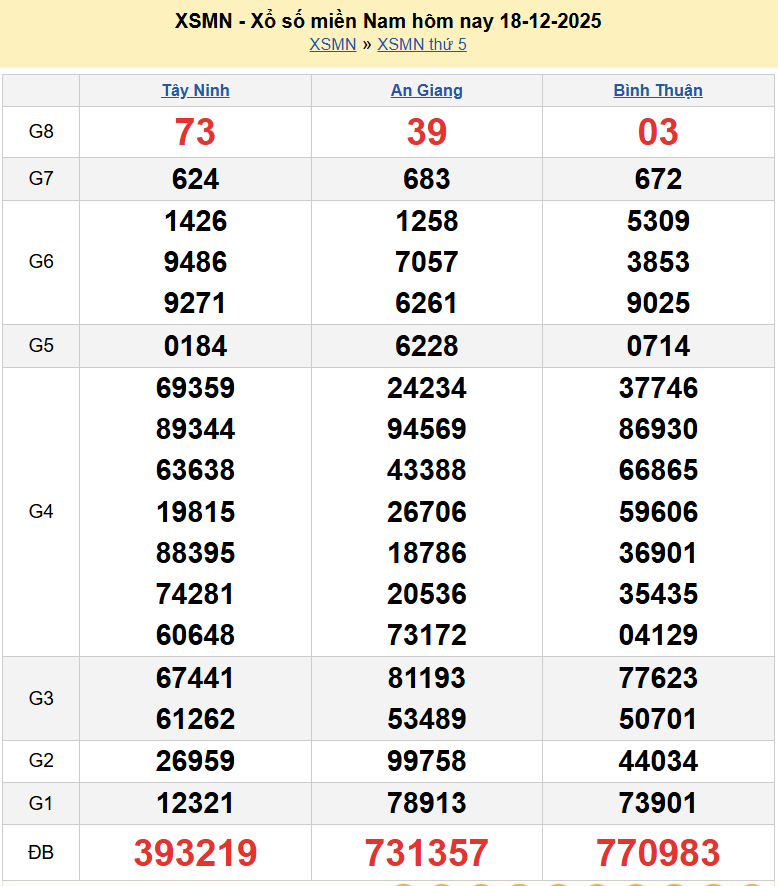The height and width of the screenshot is (886, 778).
Task: Click the G5 number 6228
Action: [426, 346]
